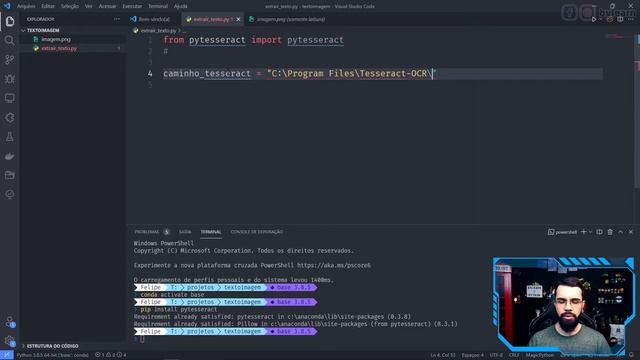Viewport: 640px width, 360px height.
Task: Select extrair_texto.py in the explorer tree
Action: pyautogui.click(x=59, y=48)
